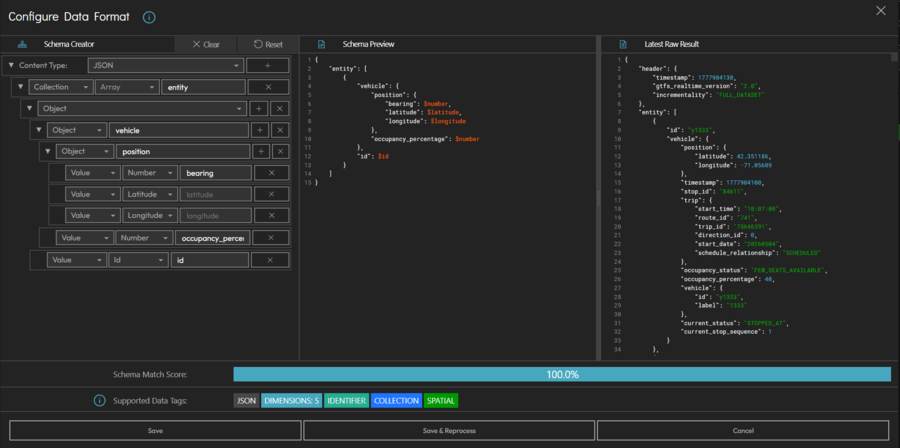
Task: Remove the top-level unnamed Object row
Action: 280,108
